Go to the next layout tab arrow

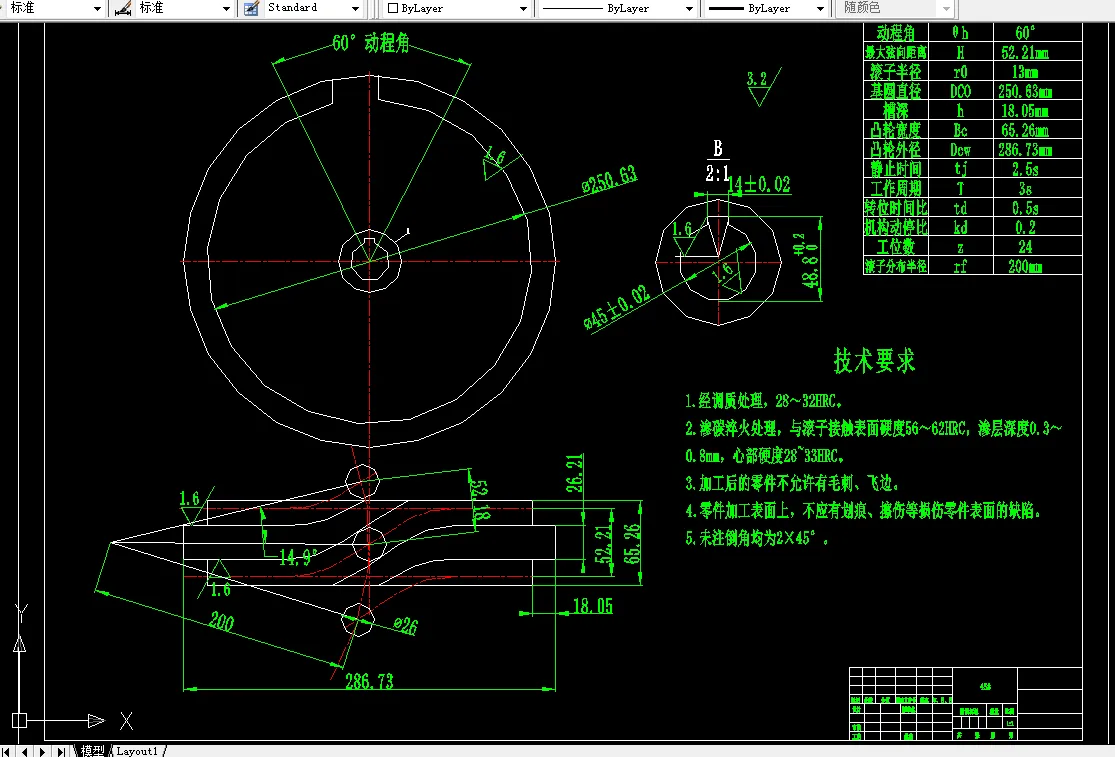[43, 751]
